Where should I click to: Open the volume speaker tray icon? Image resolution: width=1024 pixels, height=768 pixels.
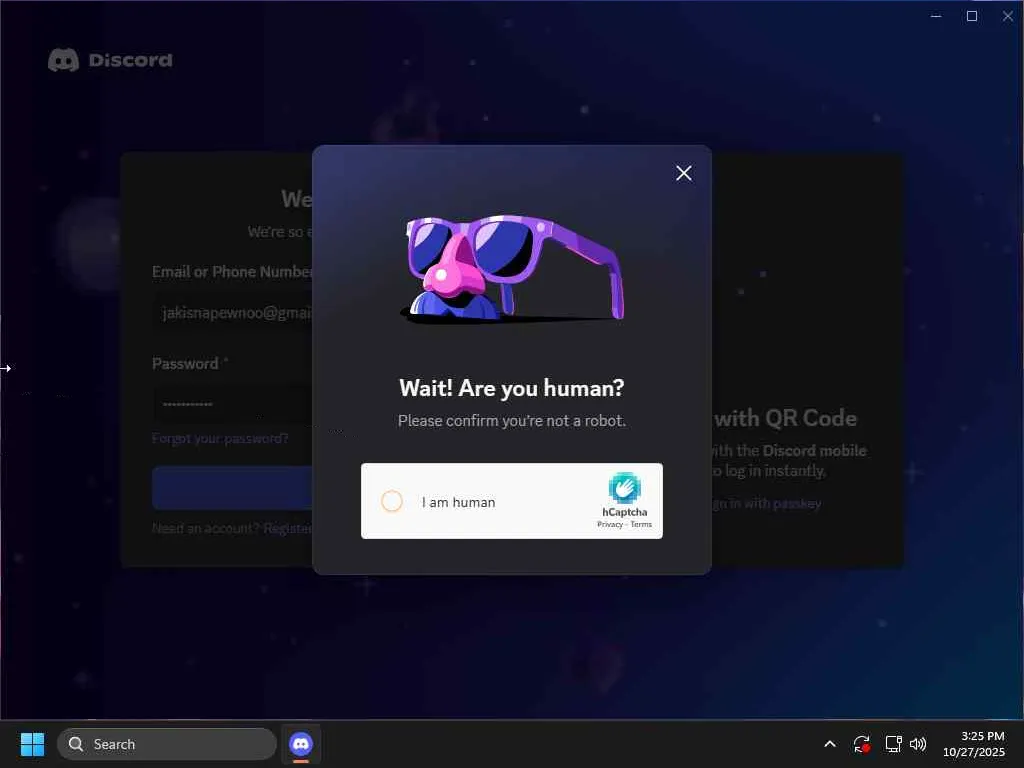click(x=918, y=744)
